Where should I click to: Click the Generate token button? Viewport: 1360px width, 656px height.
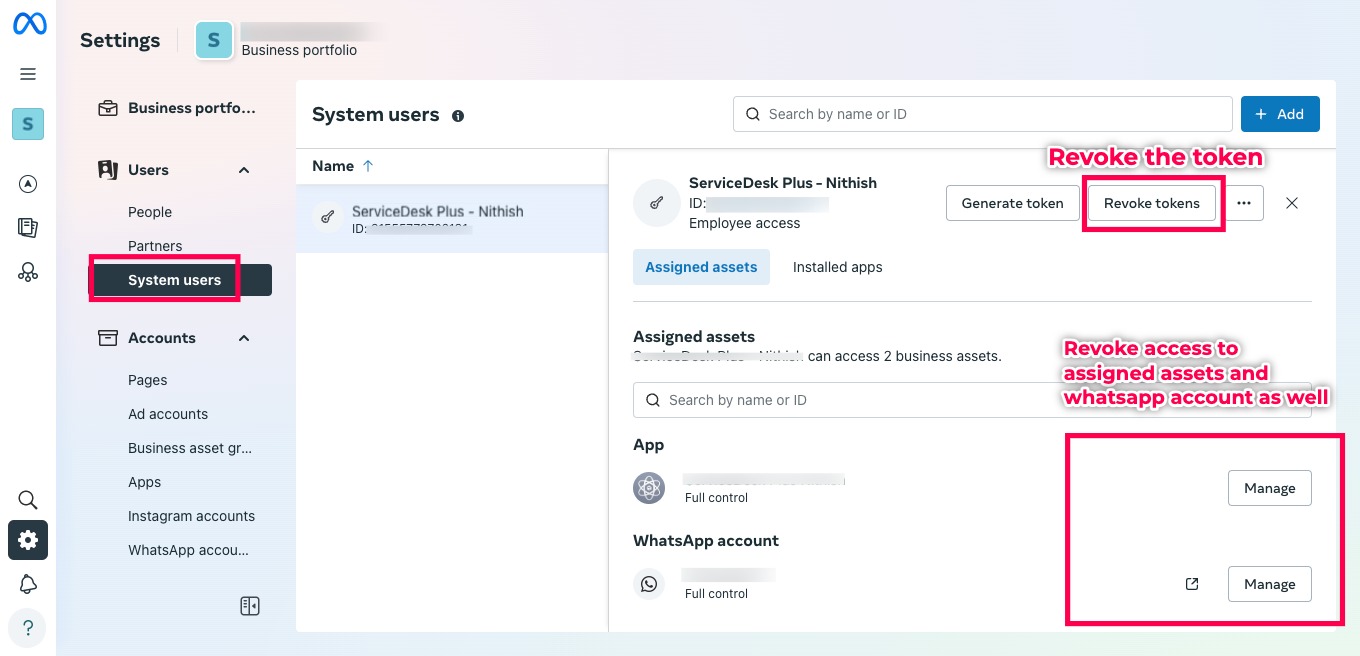pos(1012,203)
